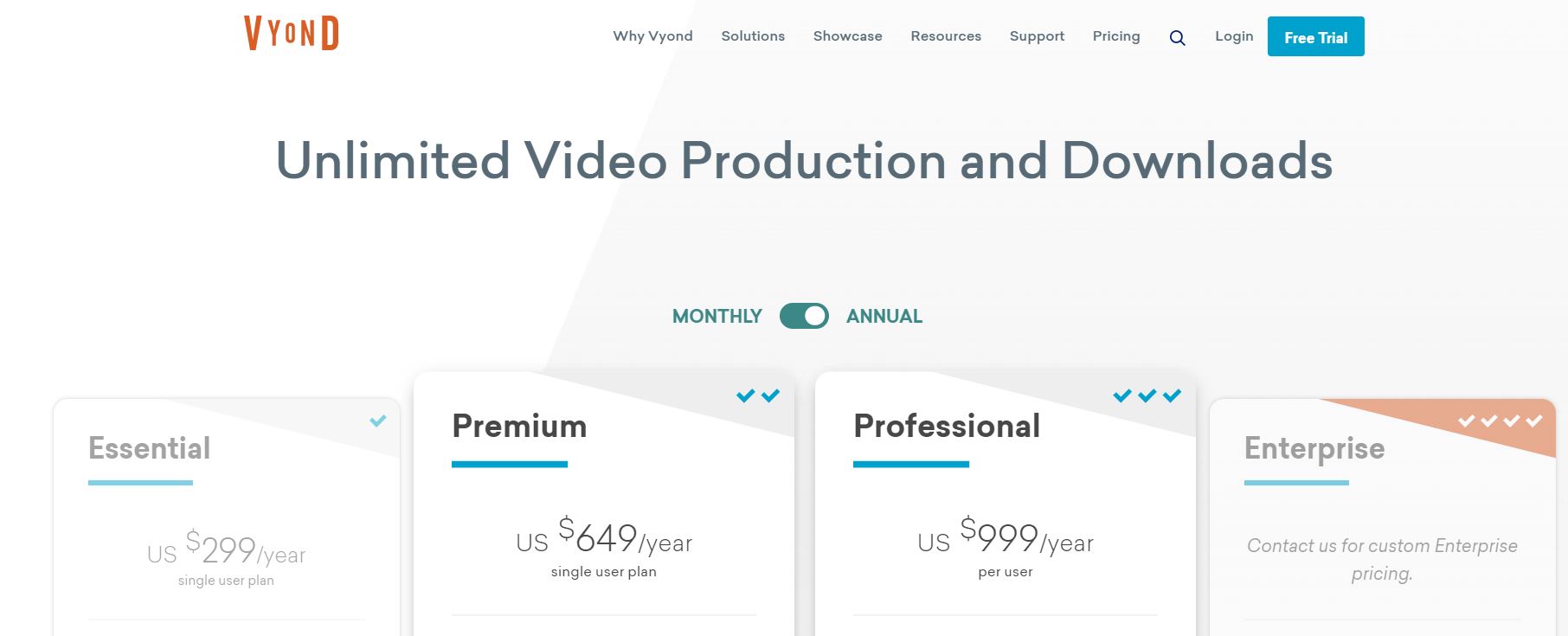Viewport: 1568px width, 636px height.
Task: Go to the Showcase page
Action: pos(848,36)
